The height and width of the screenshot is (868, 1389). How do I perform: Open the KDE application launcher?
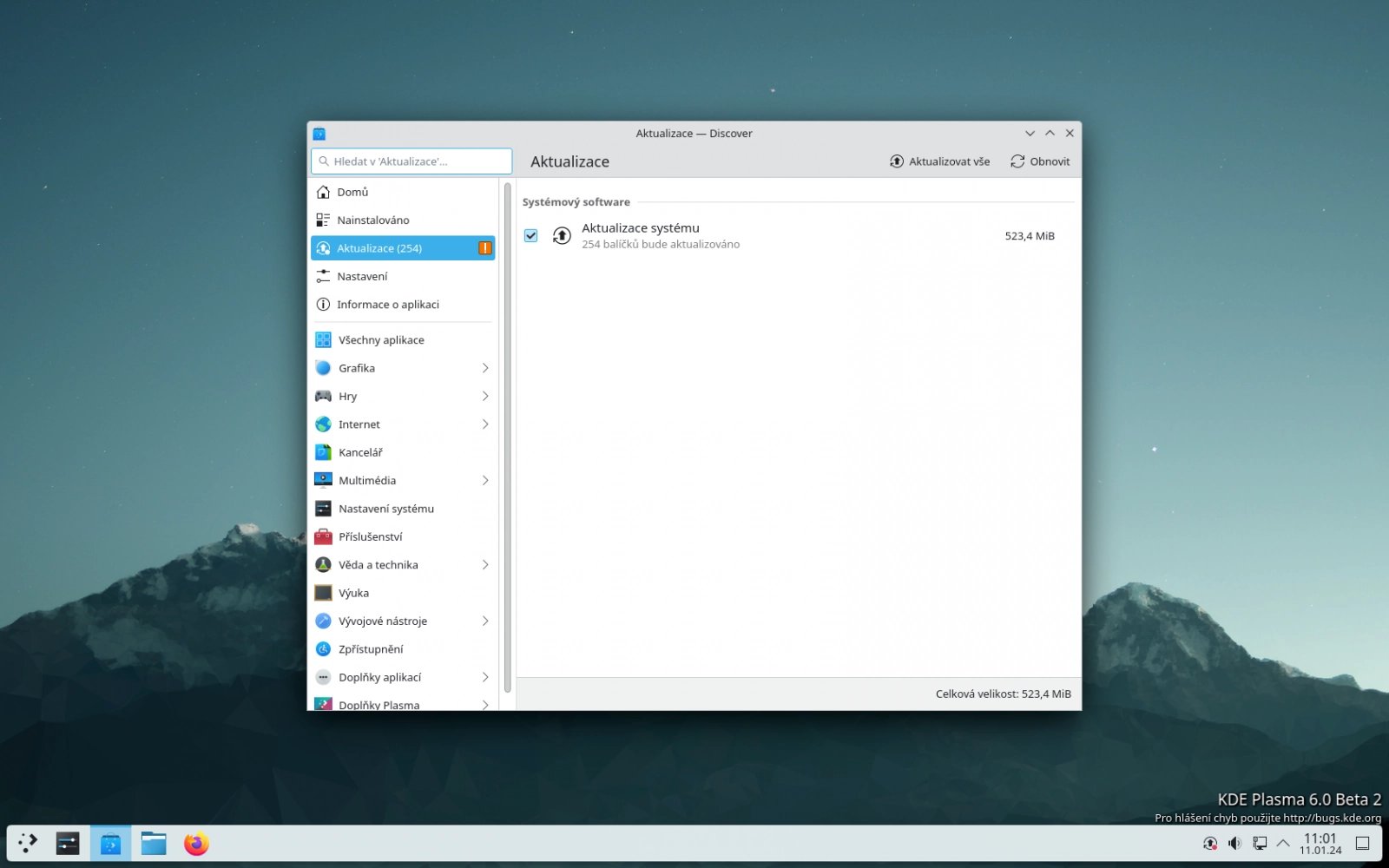coord(28,843)
